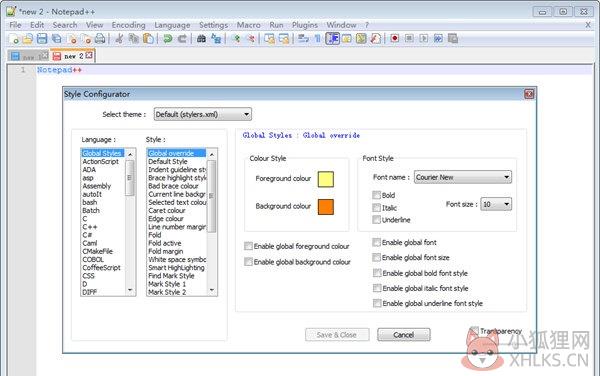Click the Zoom Out toolbar icon
Image resolution: width=600 pixels, height=376 pixels.
[251, 39]
